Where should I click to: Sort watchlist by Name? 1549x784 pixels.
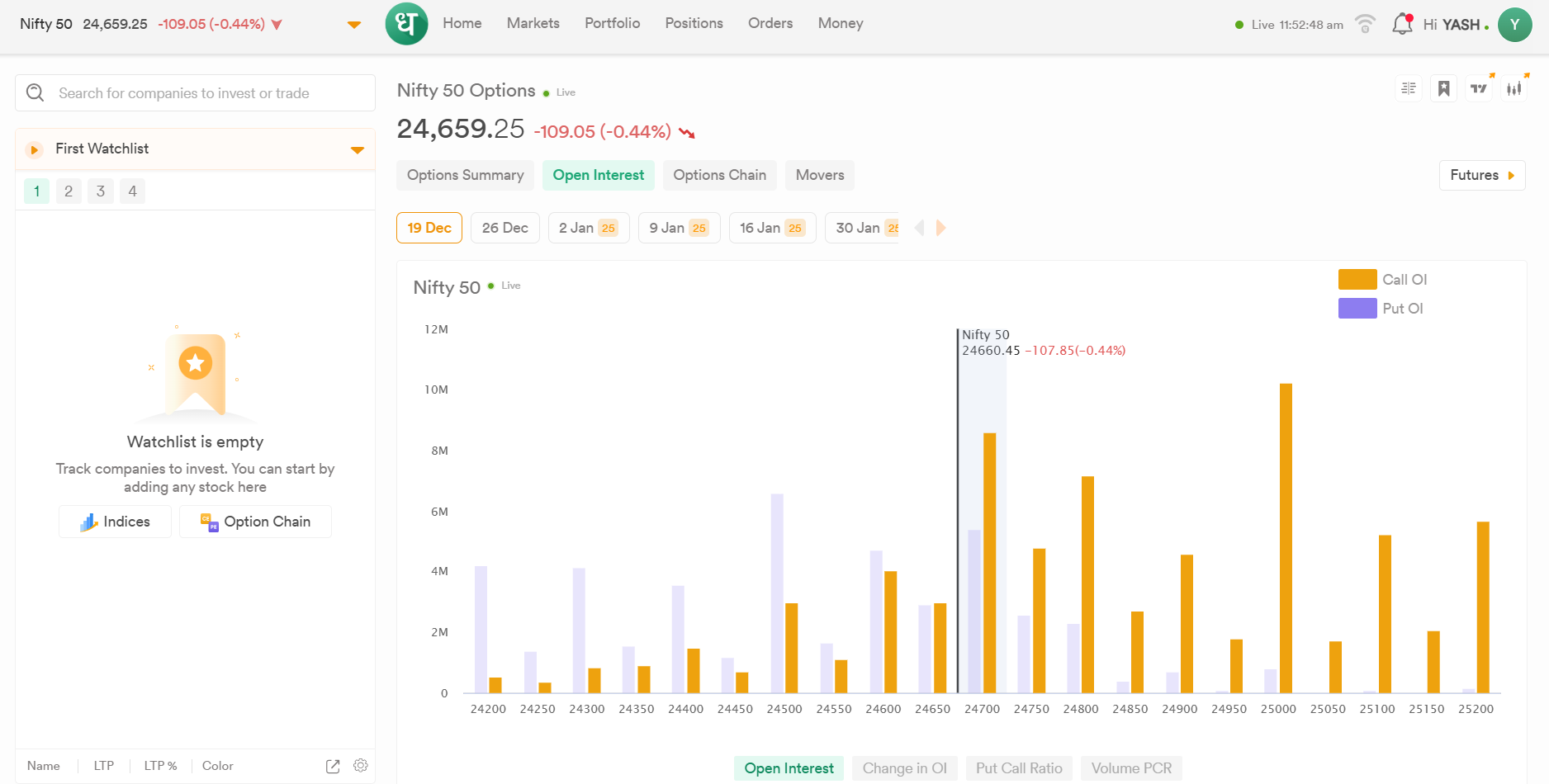[44, 766]
